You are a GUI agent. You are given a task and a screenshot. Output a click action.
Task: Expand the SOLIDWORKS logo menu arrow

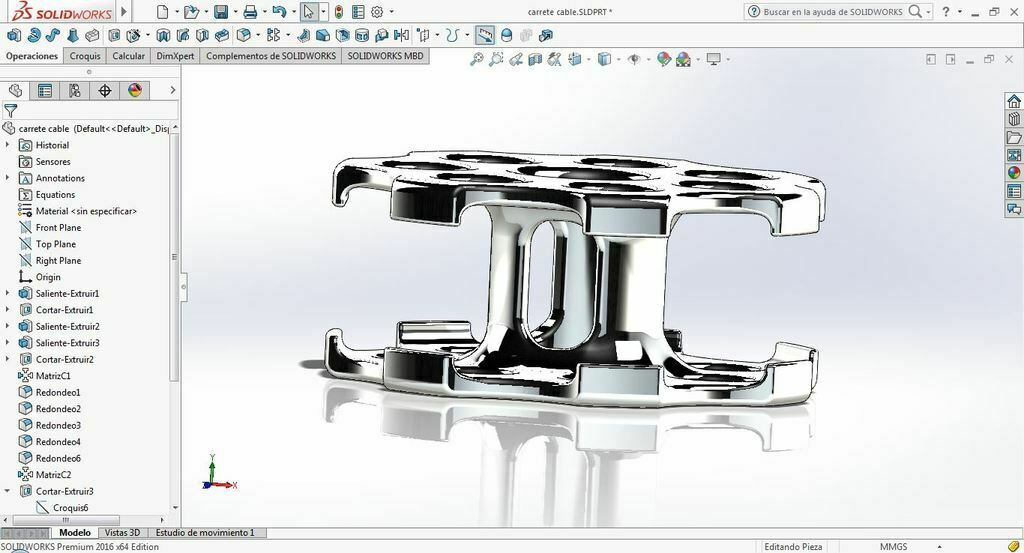click(123, 12)
